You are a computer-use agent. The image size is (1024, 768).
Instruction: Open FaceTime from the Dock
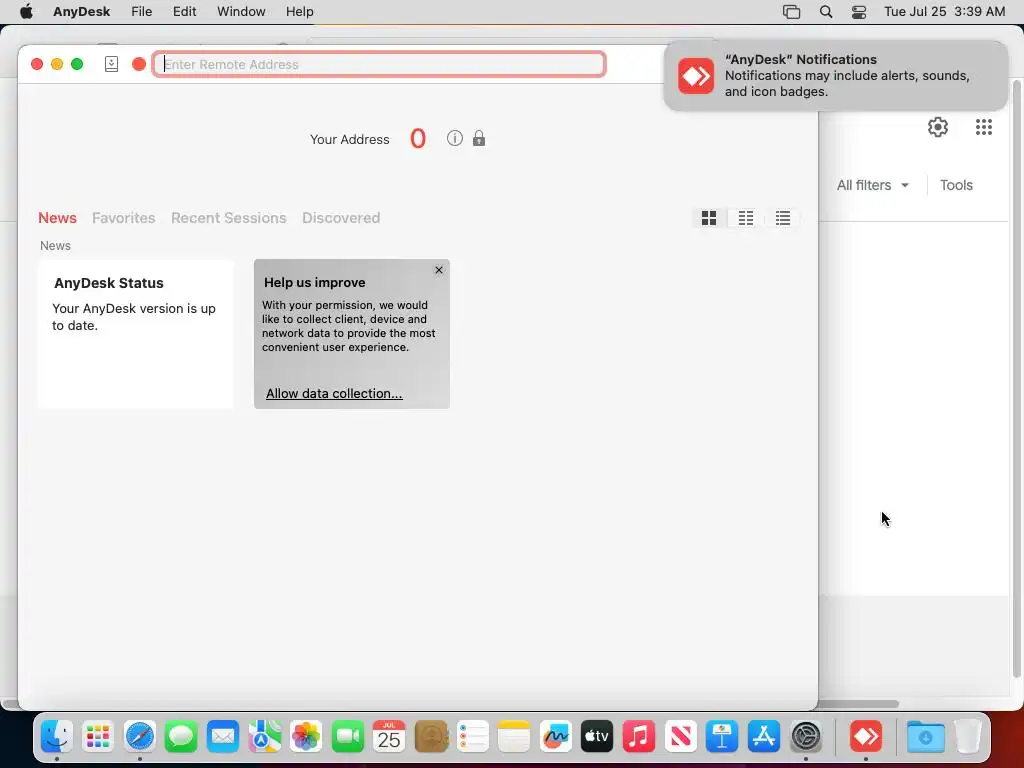click(347, 737)
